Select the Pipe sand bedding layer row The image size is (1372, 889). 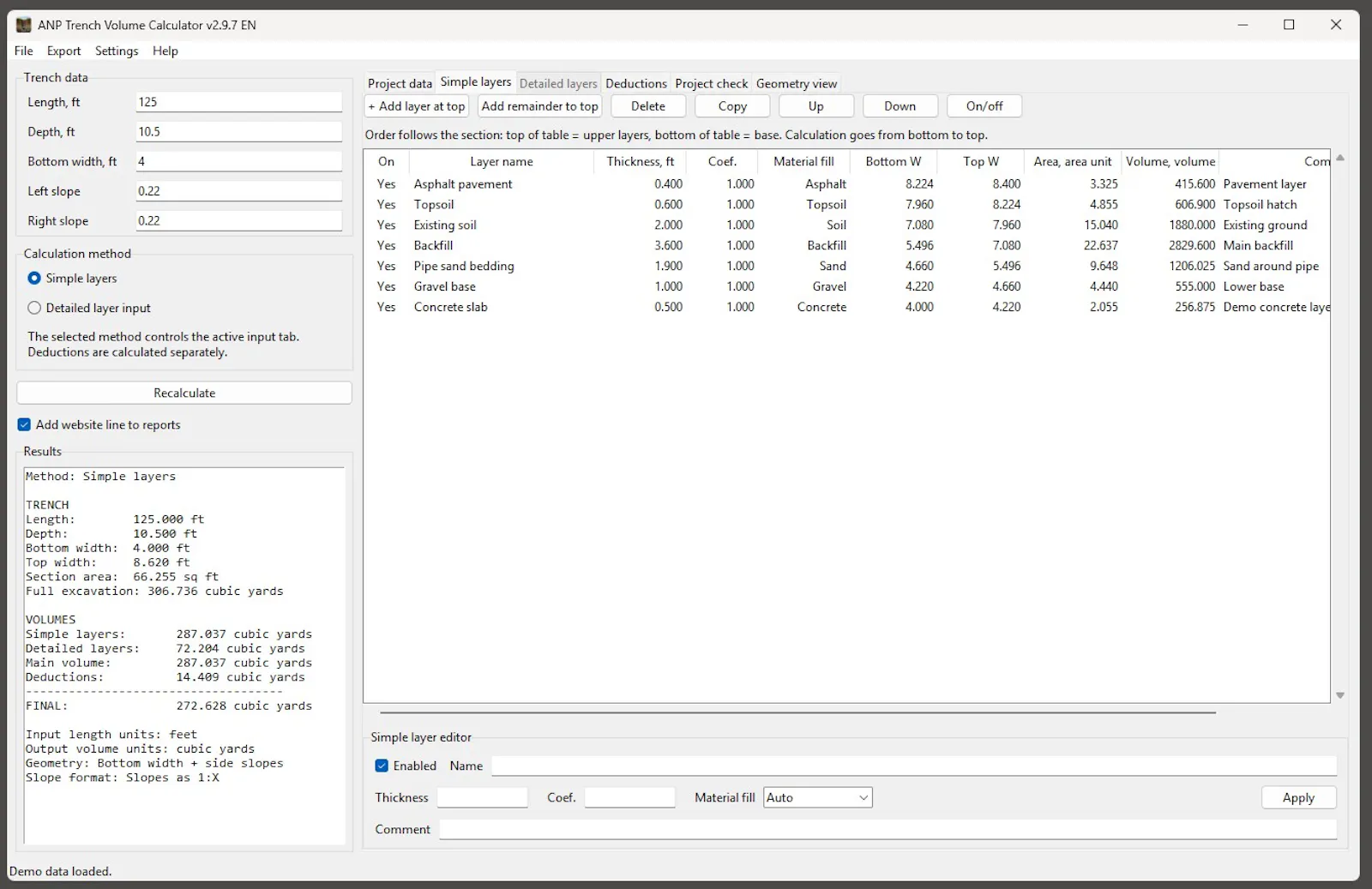click(847, 267)
